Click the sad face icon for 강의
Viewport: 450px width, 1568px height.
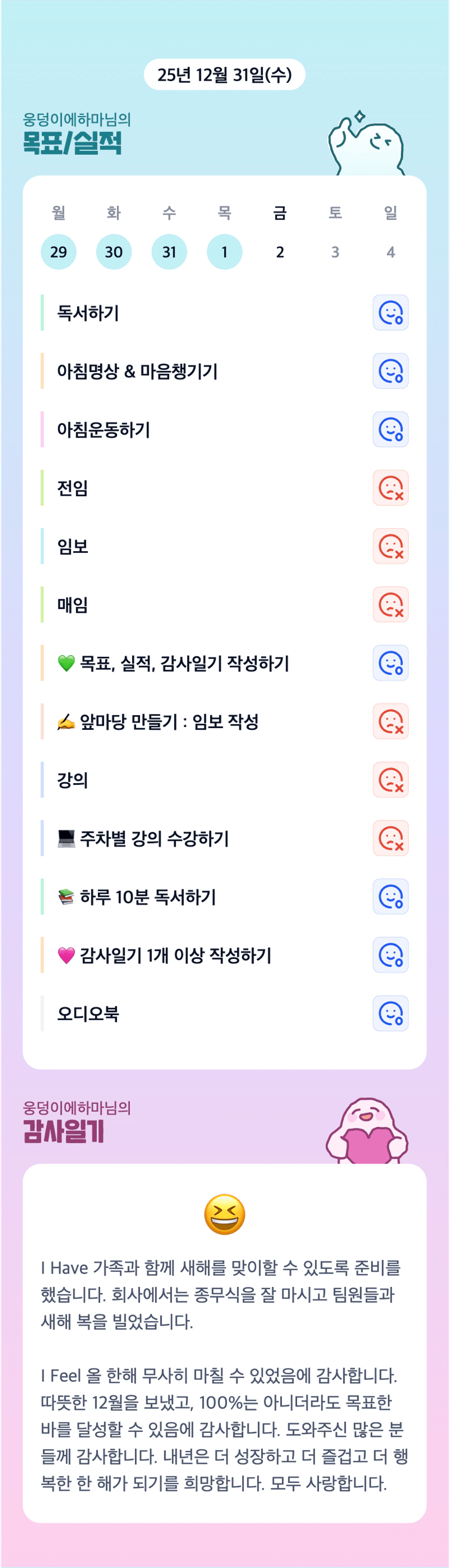tap(390, 780)
